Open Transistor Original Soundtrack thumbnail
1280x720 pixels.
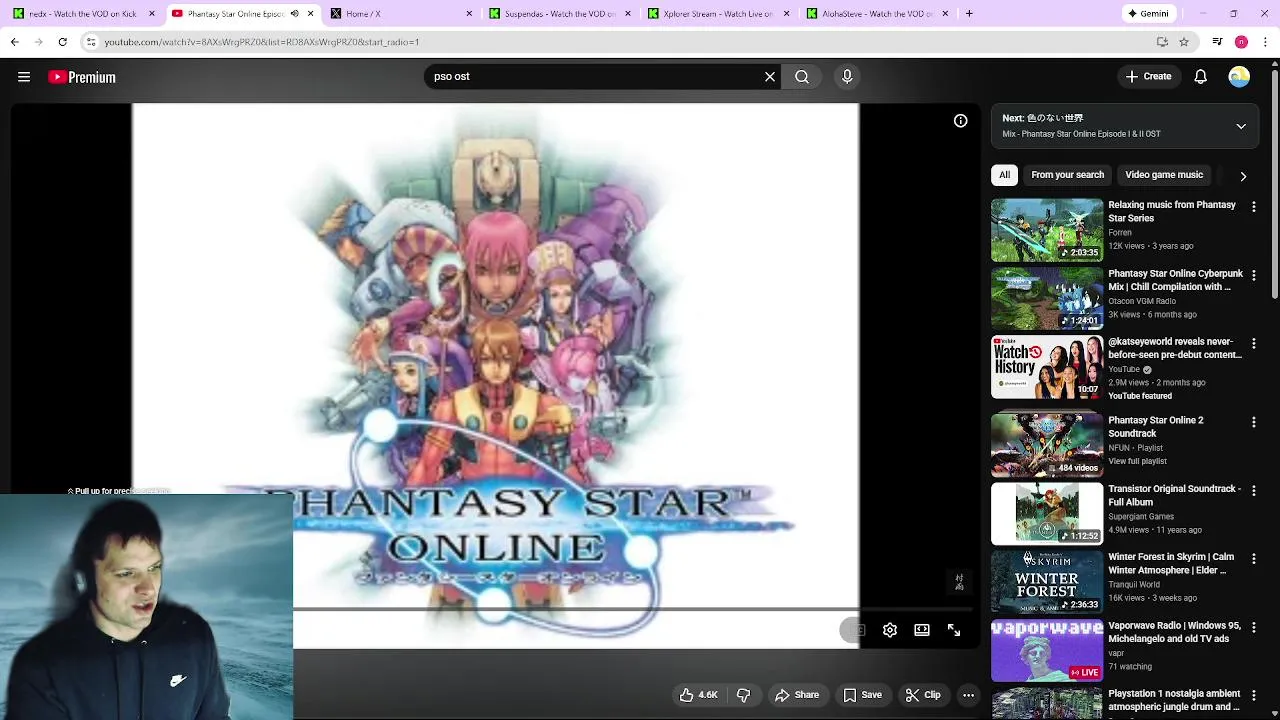pyautogui.click(x=1047, y=514)
